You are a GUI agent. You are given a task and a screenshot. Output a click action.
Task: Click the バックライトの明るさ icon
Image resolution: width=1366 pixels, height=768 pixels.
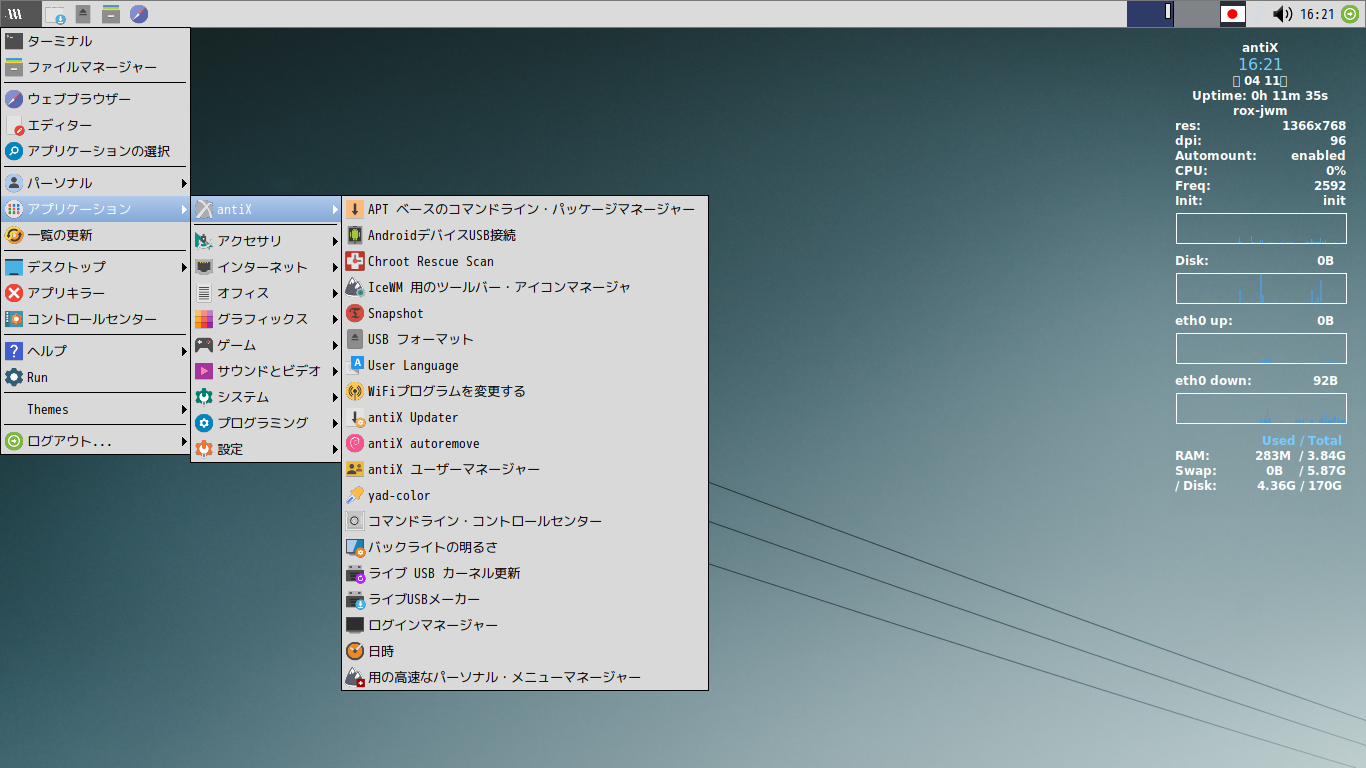point(354,547)
